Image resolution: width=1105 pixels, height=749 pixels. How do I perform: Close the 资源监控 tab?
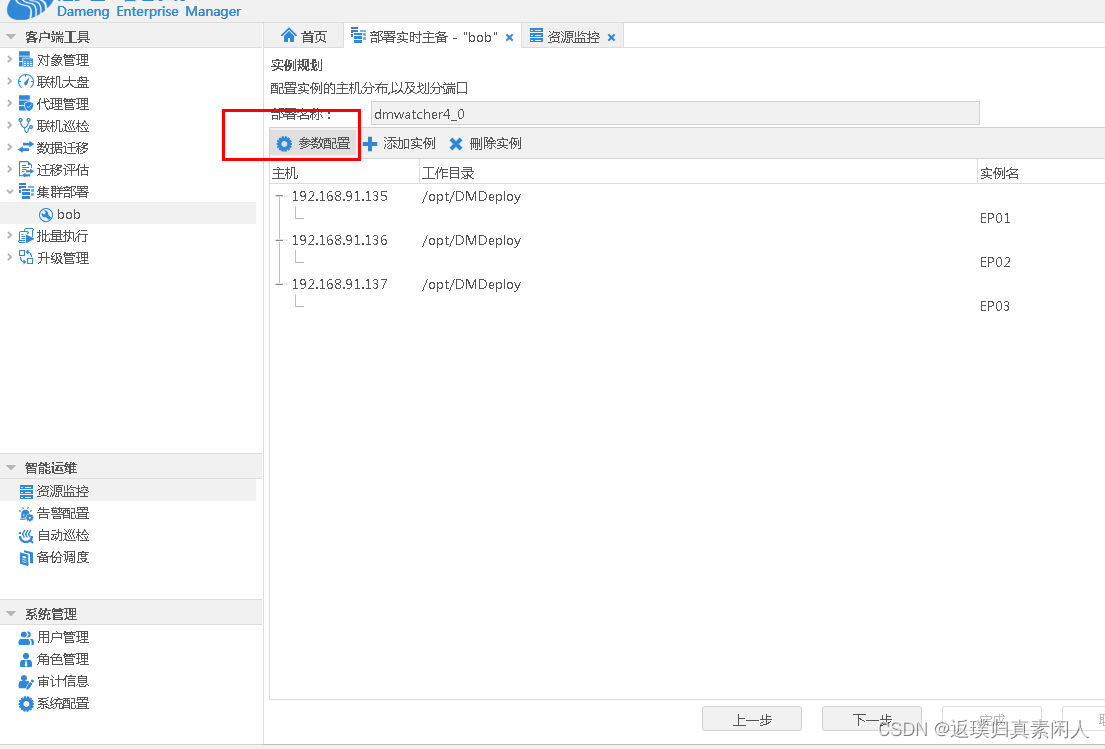pyautogui.click(x=612, y=37)
